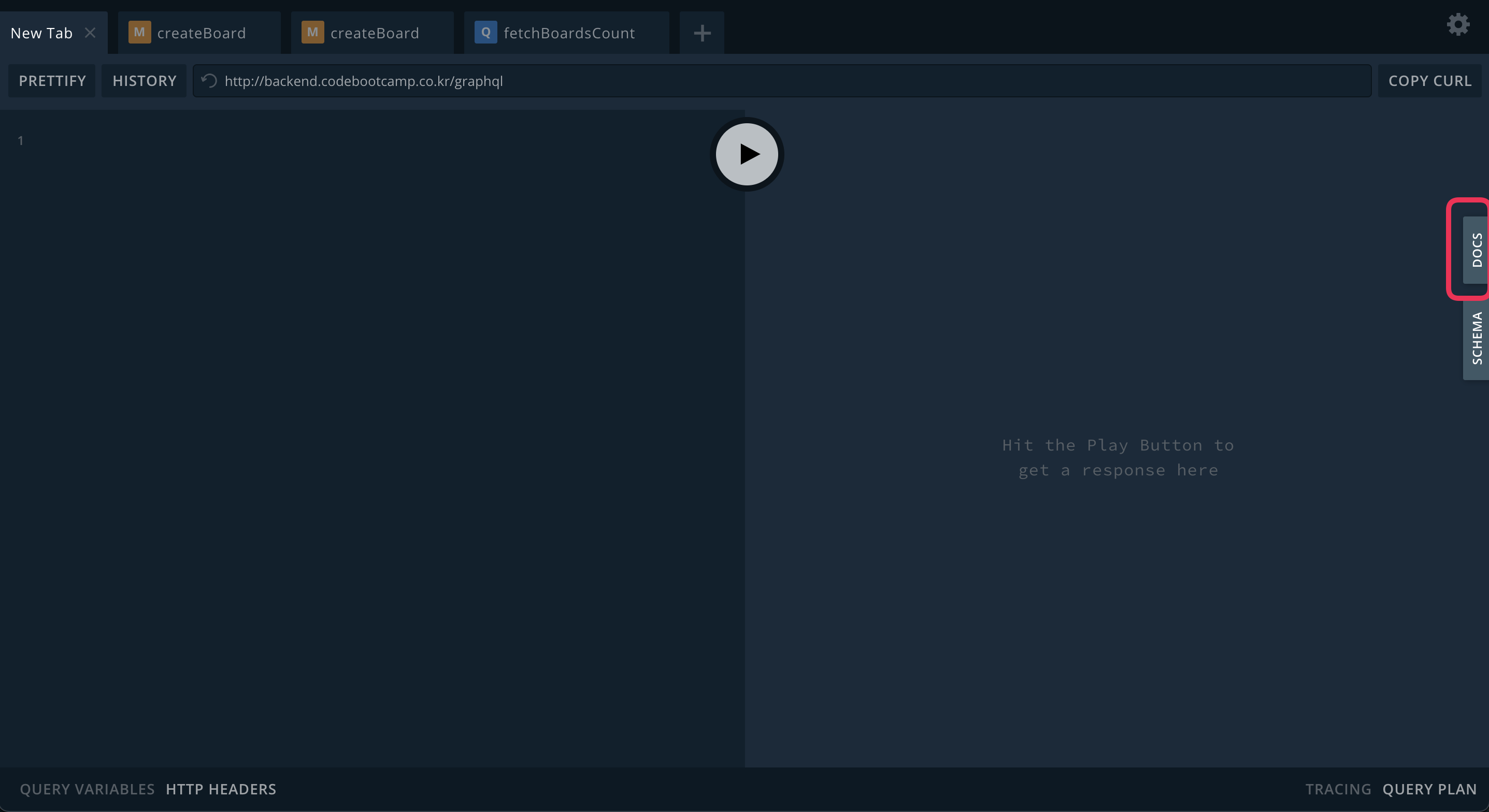Show the QUERY PLAN panel

pos(1429,789)
